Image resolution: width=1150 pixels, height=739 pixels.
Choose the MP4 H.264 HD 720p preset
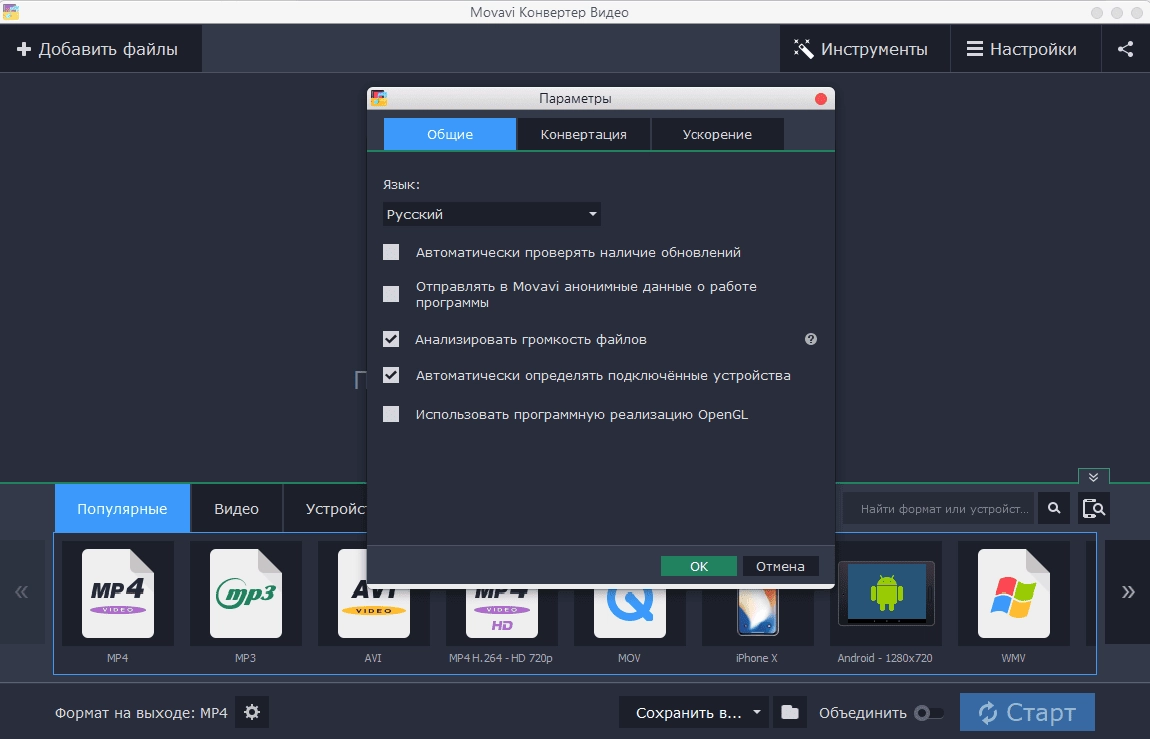coord(502,616)
